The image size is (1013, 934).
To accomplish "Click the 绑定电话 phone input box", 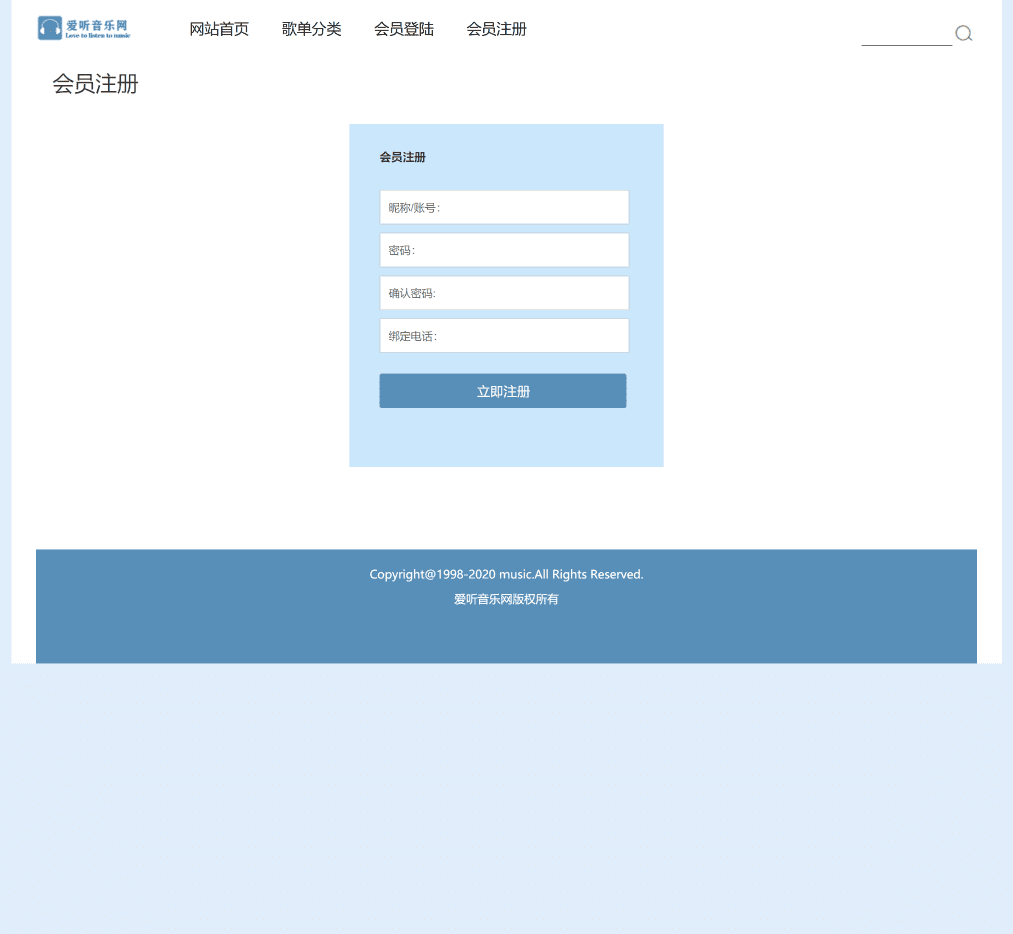I will click(x=503, y=335).
